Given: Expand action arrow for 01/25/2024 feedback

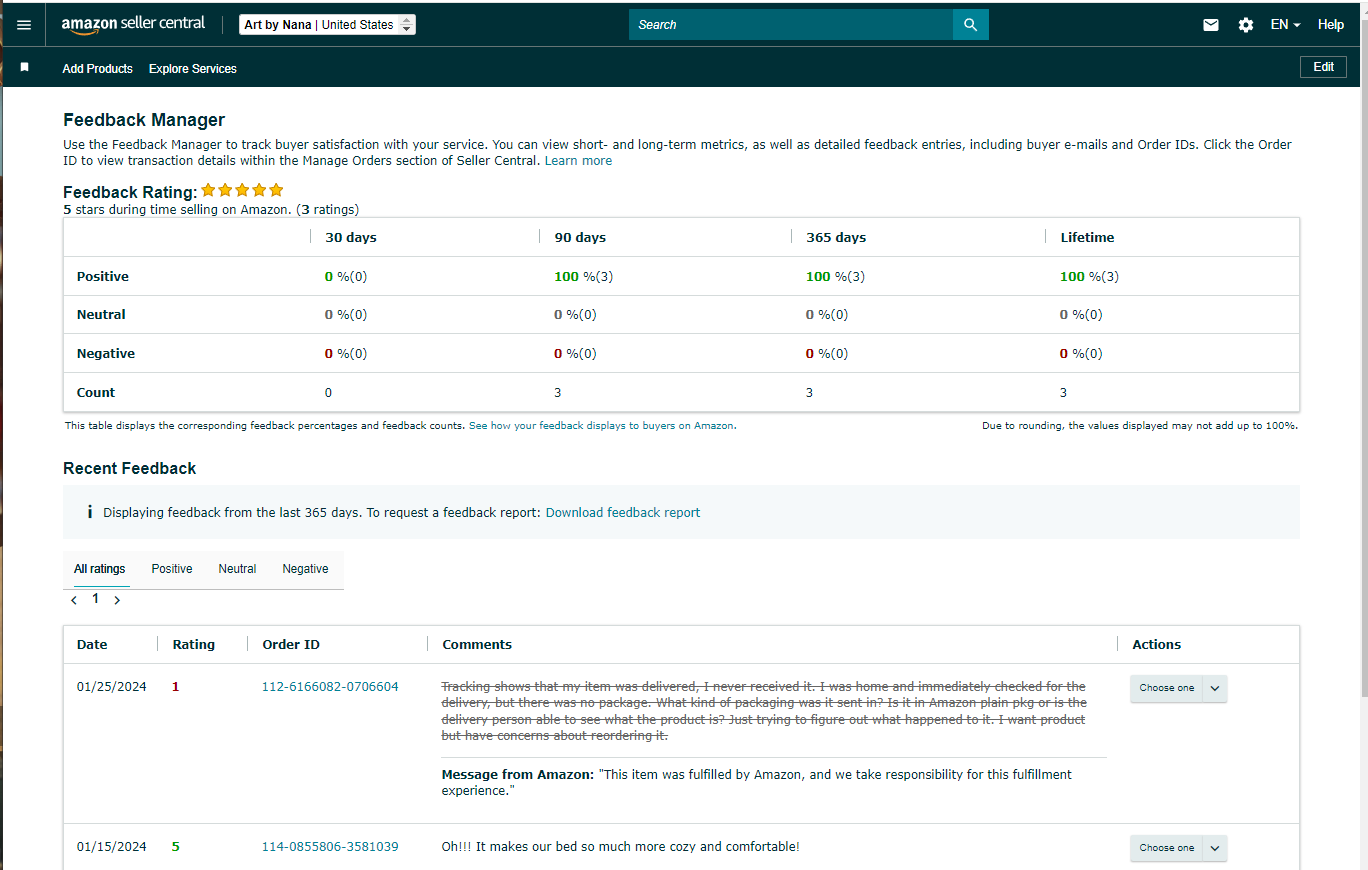Looking at the screenshot, I should click(x=1215, y=688).
